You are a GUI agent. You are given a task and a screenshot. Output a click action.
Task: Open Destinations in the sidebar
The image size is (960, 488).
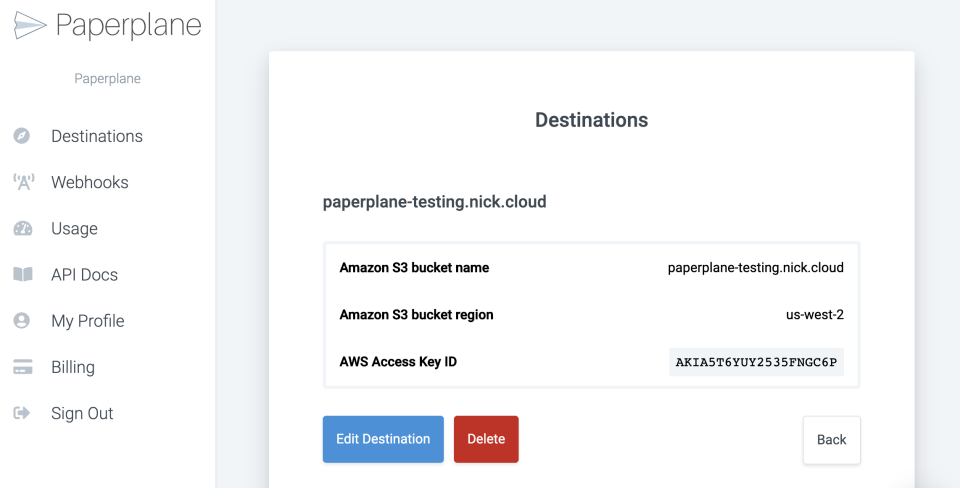pos(97,136)
